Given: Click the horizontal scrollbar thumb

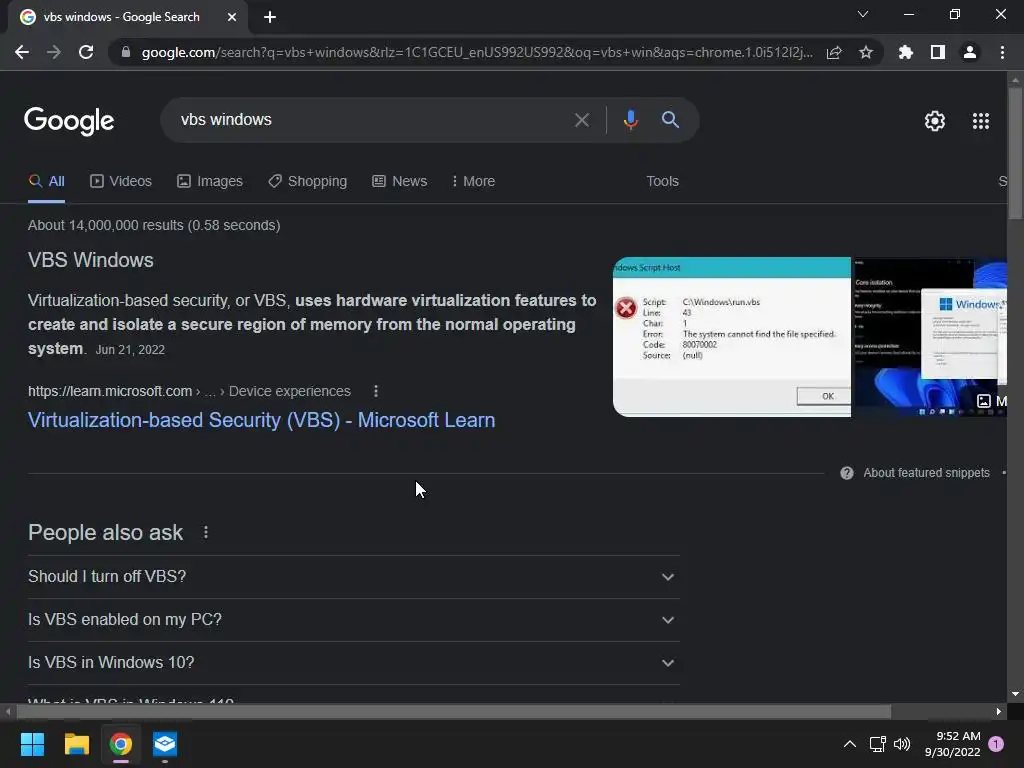Looking at the screenshot, I should (x=453, y=712).
